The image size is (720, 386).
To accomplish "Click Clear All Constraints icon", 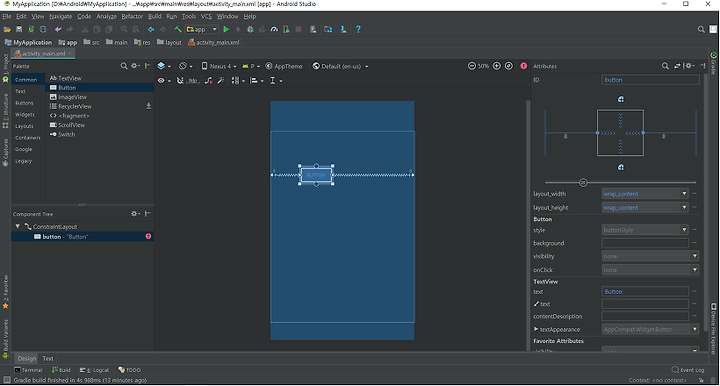I will (209, 81).
